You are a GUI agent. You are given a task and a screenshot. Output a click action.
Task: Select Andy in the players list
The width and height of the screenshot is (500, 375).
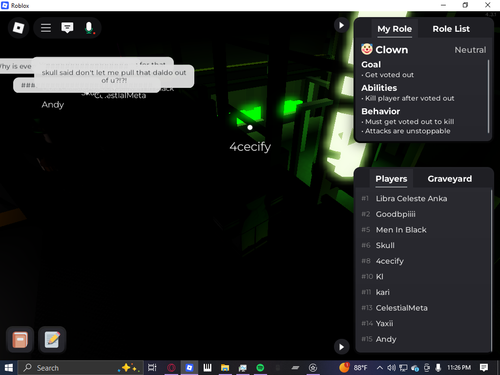coord(423,339)
